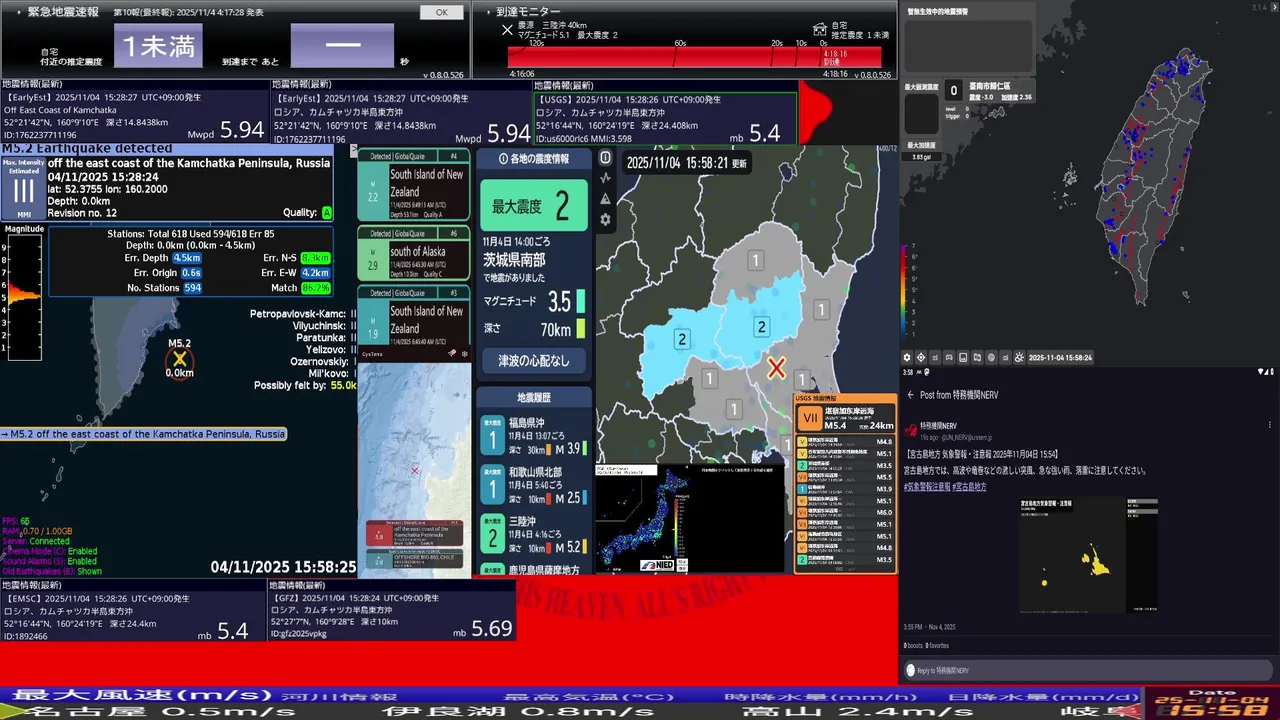Click locate crosshair icon in Taiwan toolbar
1280x720 pixels.
921,357
